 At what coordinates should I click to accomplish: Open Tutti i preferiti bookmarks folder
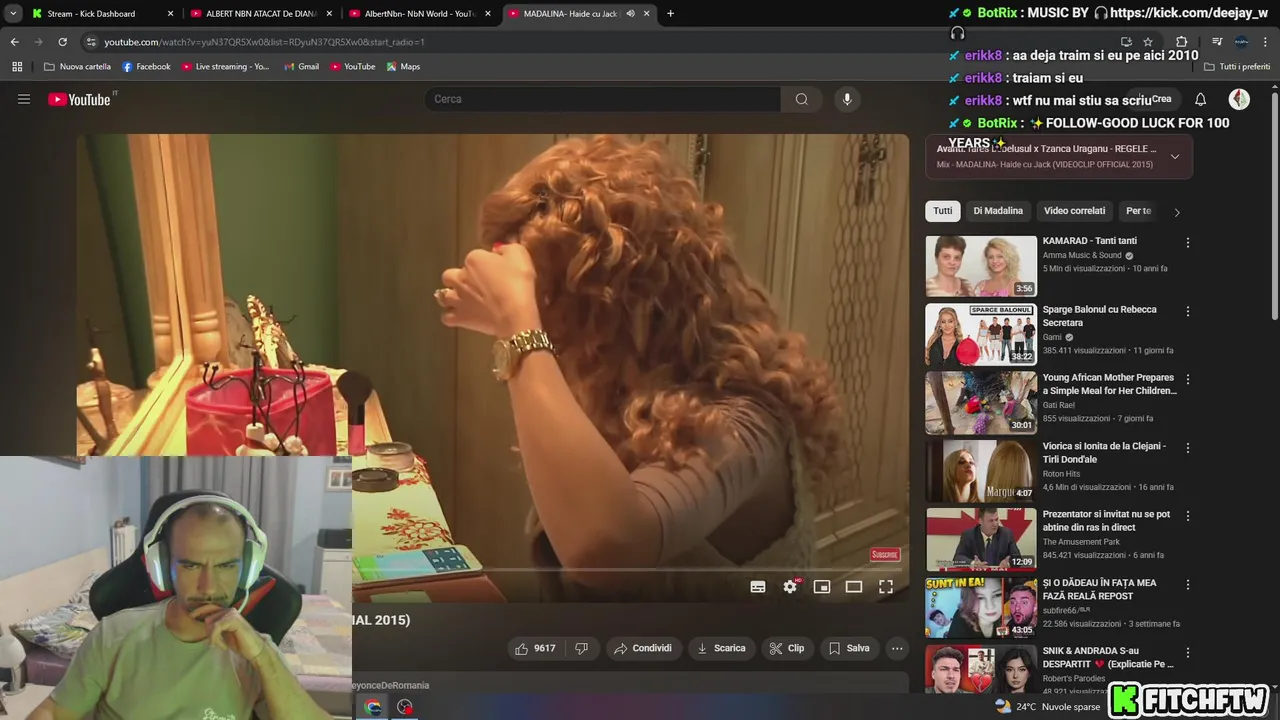pyautogui.click(x=1237, y=67)
